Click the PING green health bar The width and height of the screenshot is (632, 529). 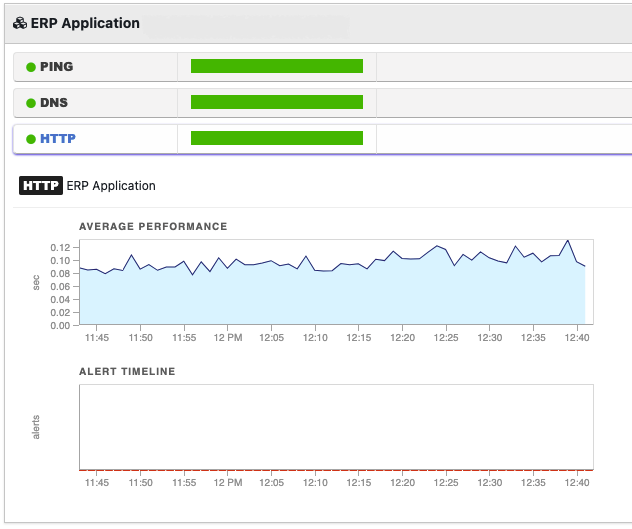coord(277,66)
